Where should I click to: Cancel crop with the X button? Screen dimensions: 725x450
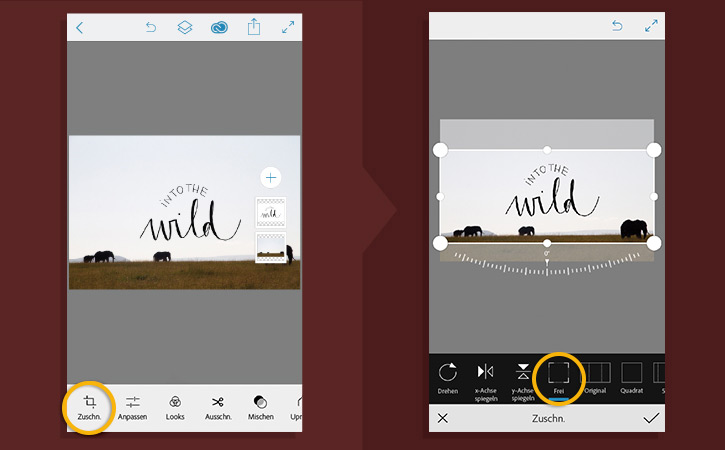pos(442,418)
